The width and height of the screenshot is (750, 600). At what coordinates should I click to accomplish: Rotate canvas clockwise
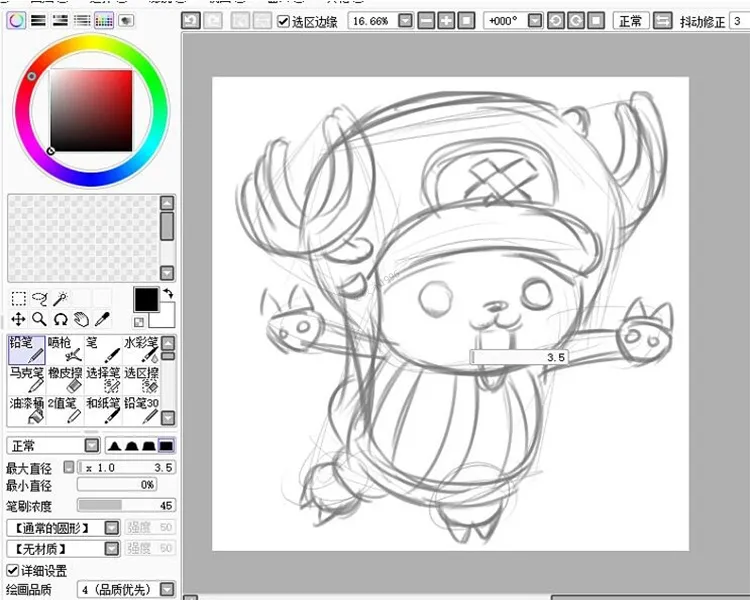[x=575, y=21]
